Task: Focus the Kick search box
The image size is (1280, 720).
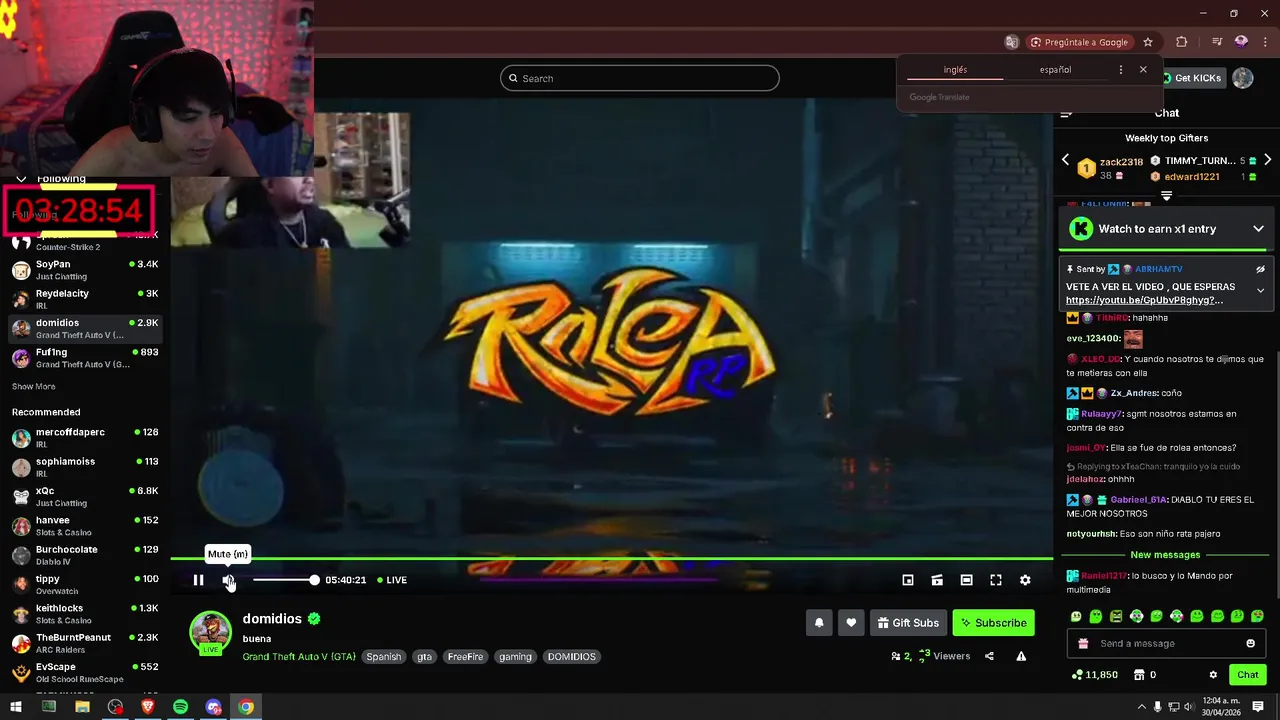Action: pos(640,78)
